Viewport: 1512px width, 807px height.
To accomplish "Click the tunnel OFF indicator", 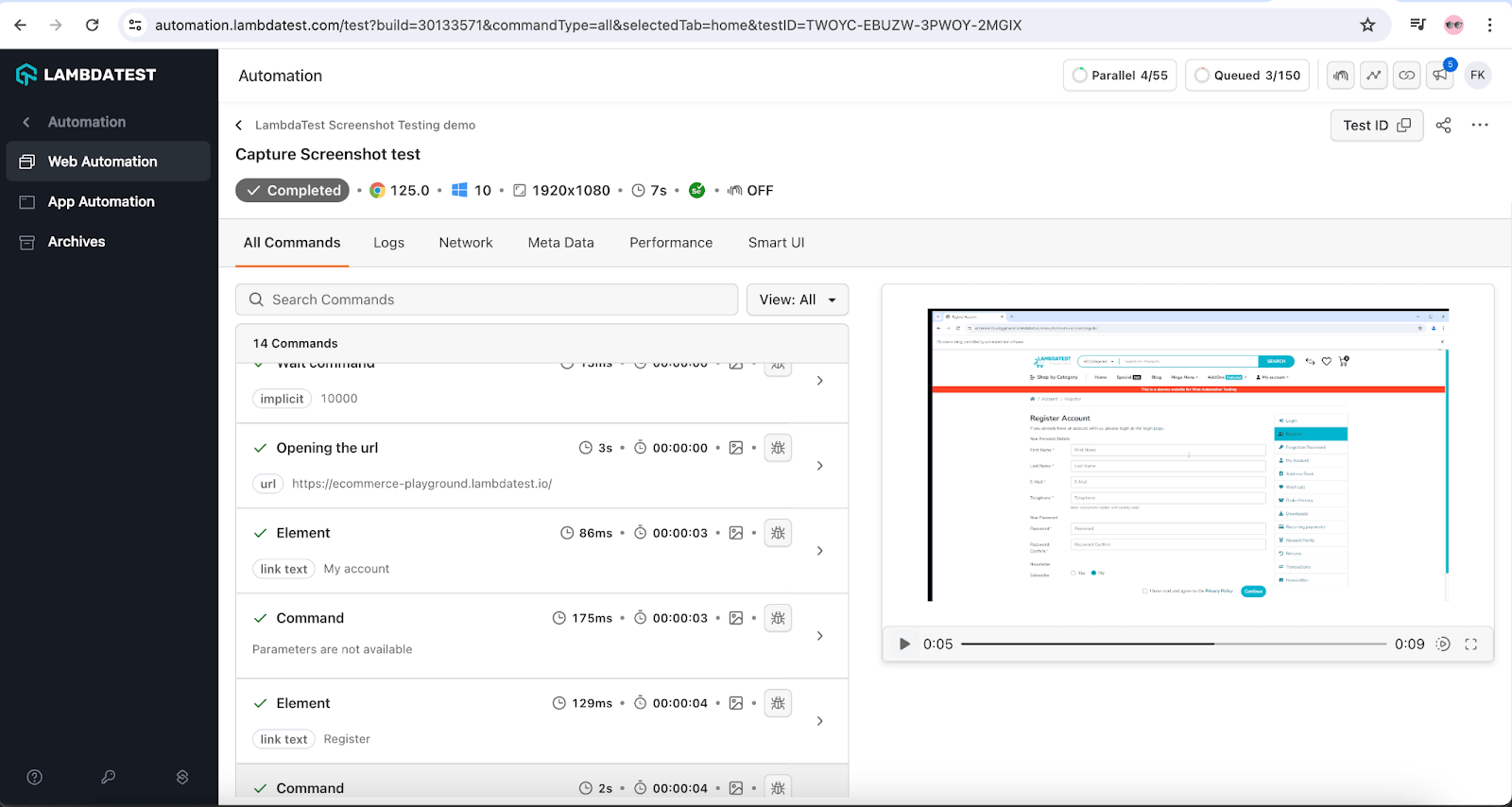I will pyautogui.click(x=750, y=190).
